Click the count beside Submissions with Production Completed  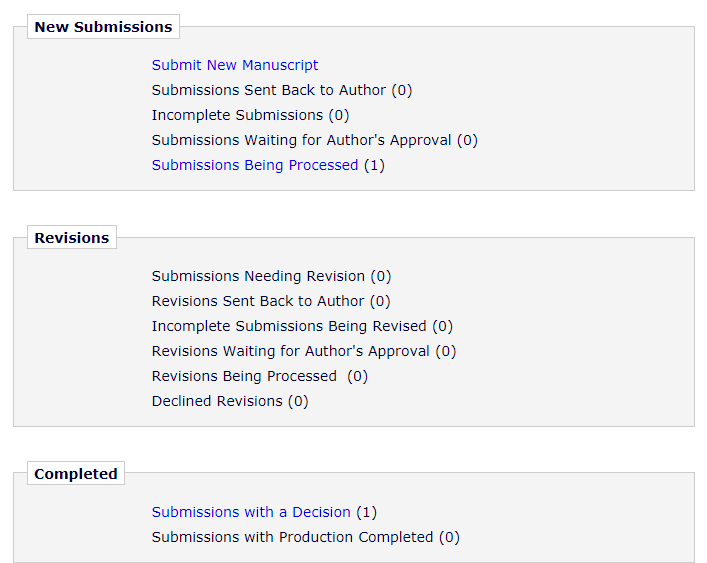(x=449, y=537)
